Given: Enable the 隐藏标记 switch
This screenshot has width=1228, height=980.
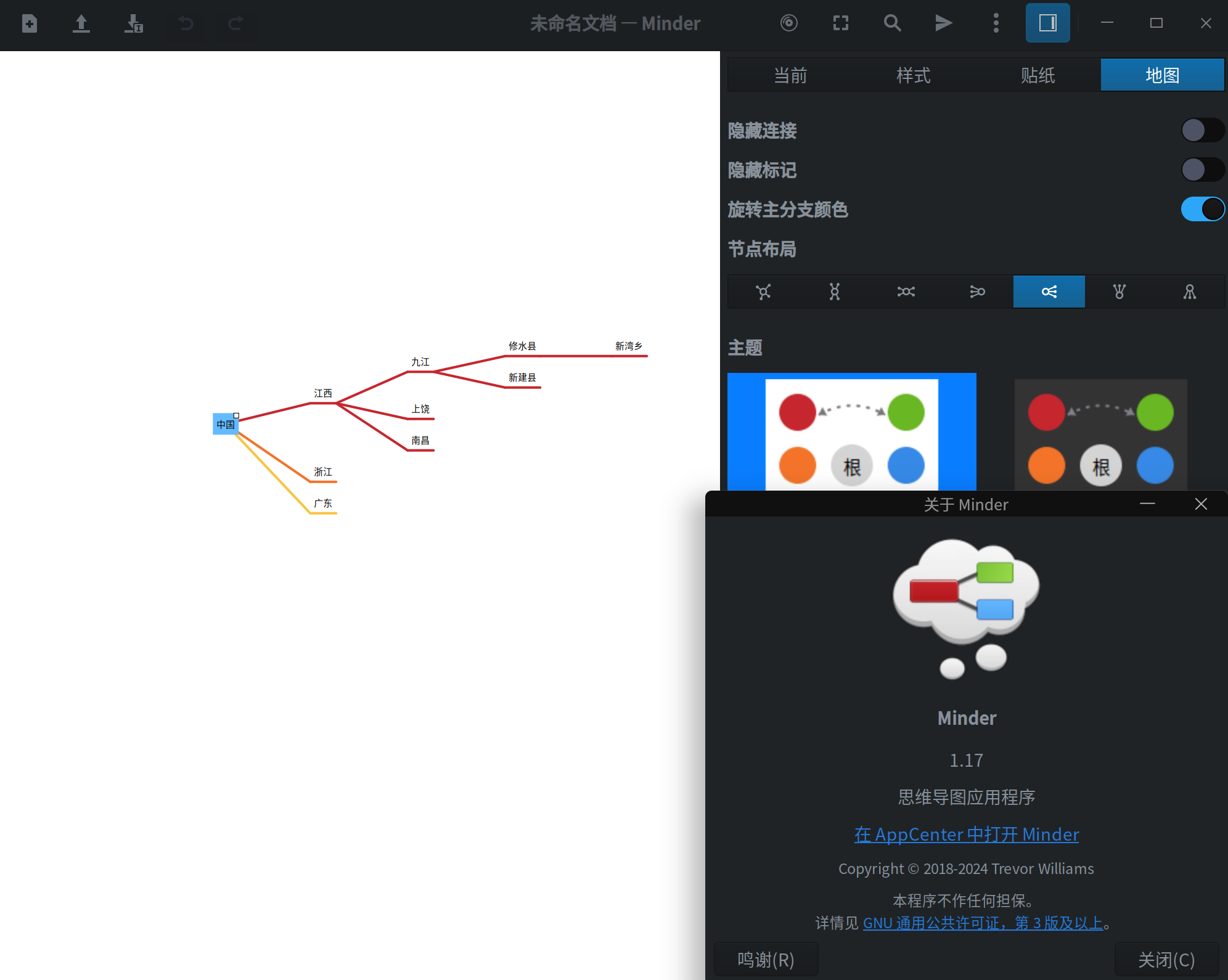Looking at the screenshot, I should (x=1202, y=169).
